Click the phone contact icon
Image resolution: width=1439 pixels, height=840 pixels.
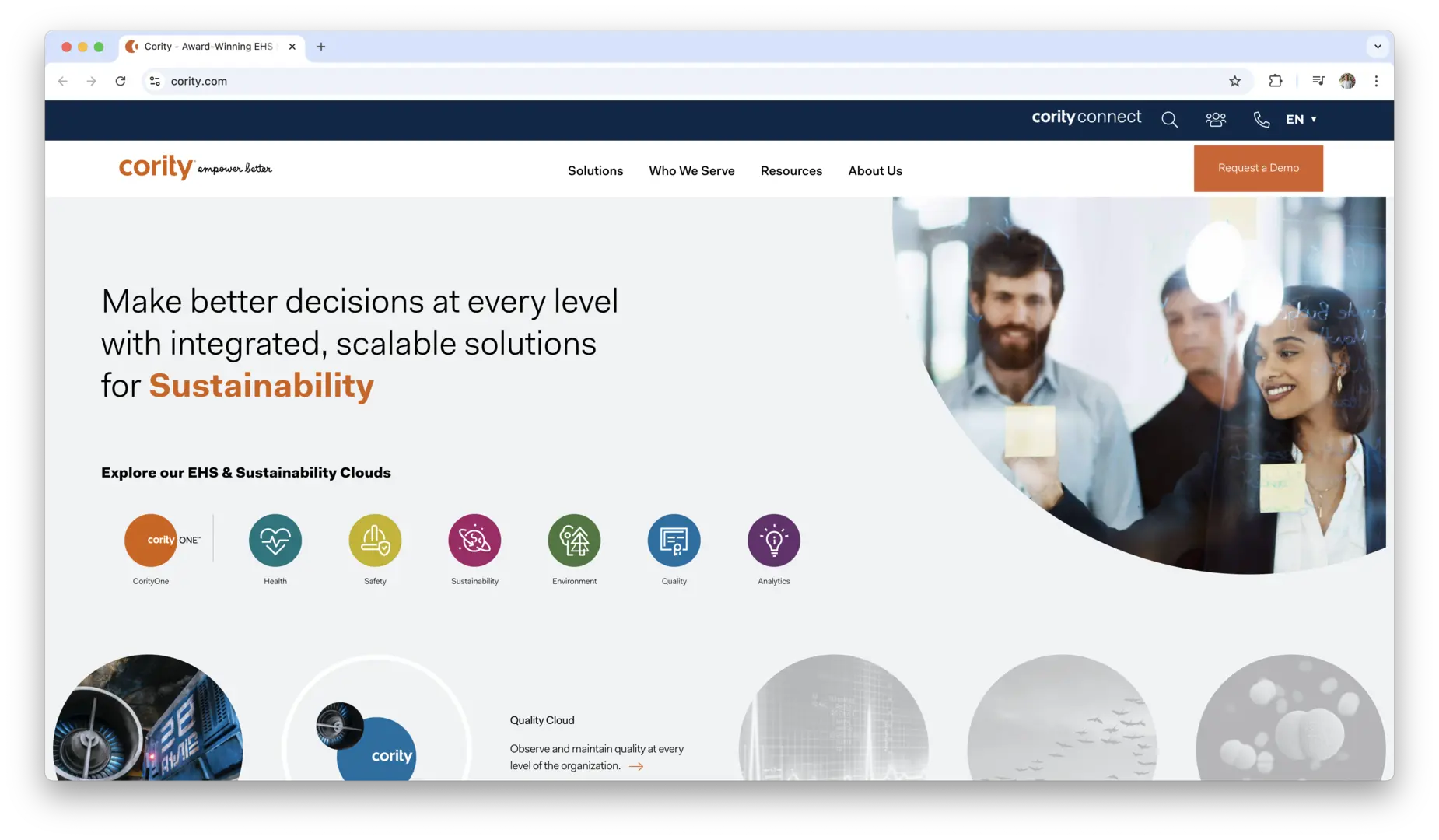point(1261,119)
